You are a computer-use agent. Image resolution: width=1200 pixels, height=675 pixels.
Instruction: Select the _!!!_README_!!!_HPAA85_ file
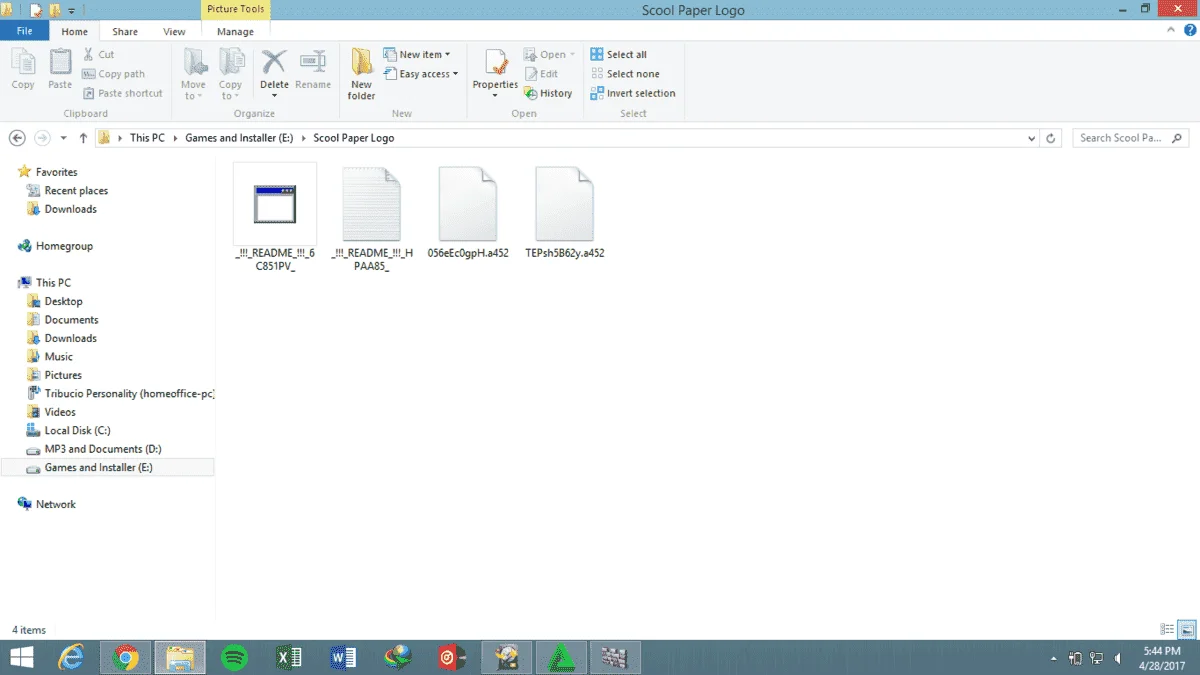click(372, 220)
